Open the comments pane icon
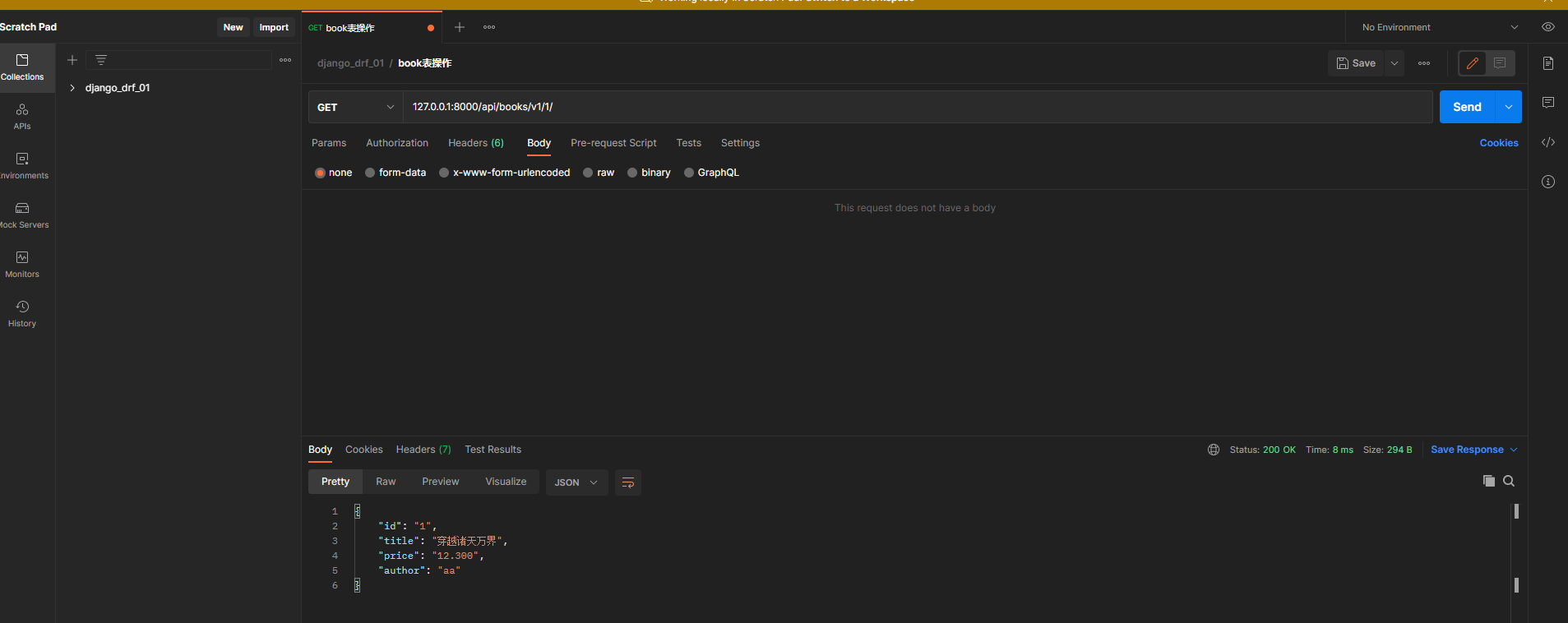This screenshot has height=623, width=1568. click(x=1548, y=103)
